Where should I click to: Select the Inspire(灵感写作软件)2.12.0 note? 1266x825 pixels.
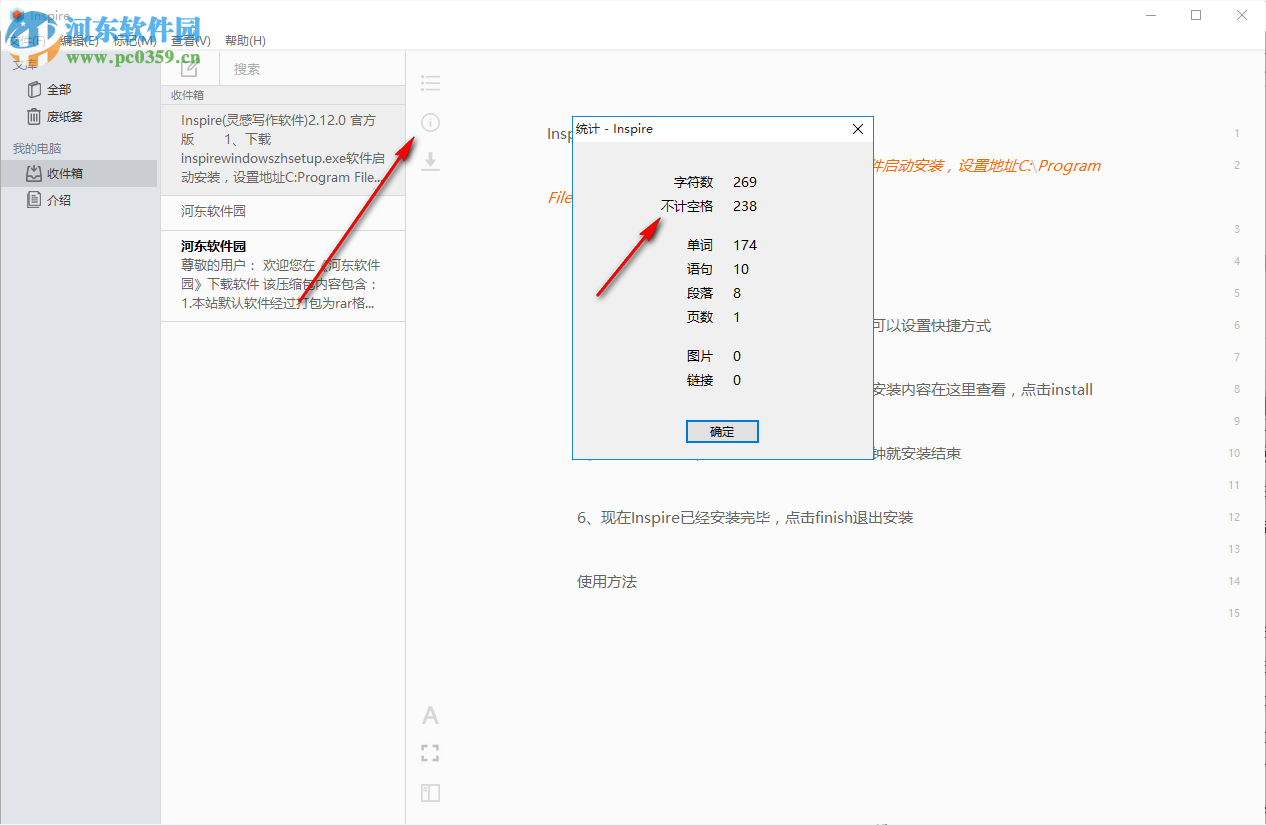[x=283, y=149]
